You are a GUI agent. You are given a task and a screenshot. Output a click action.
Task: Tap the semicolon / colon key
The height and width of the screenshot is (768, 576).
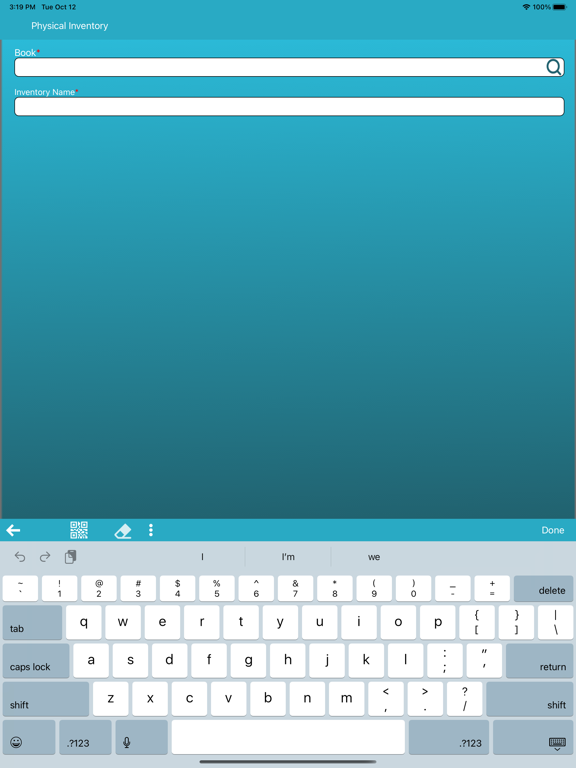pyautogui.click(x=445, y=660)
